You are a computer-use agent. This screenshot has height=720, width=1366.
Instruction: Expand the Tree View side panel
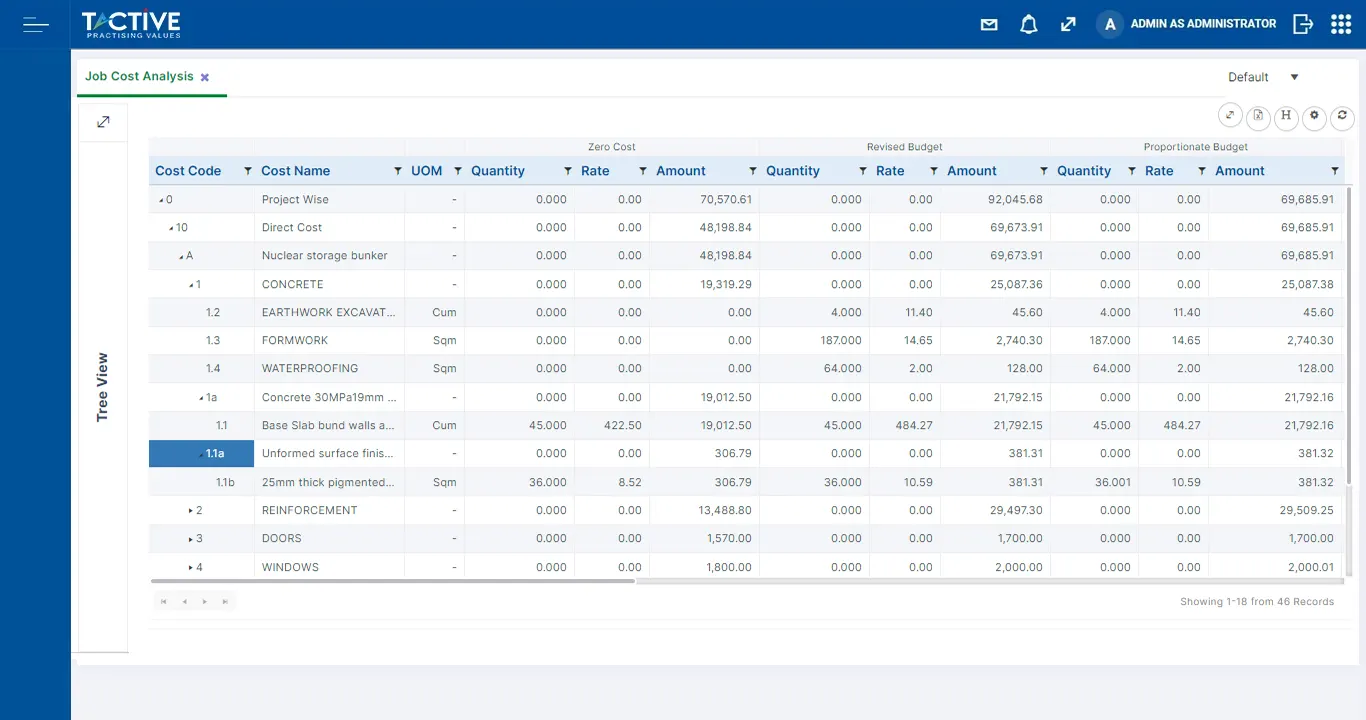103,122
